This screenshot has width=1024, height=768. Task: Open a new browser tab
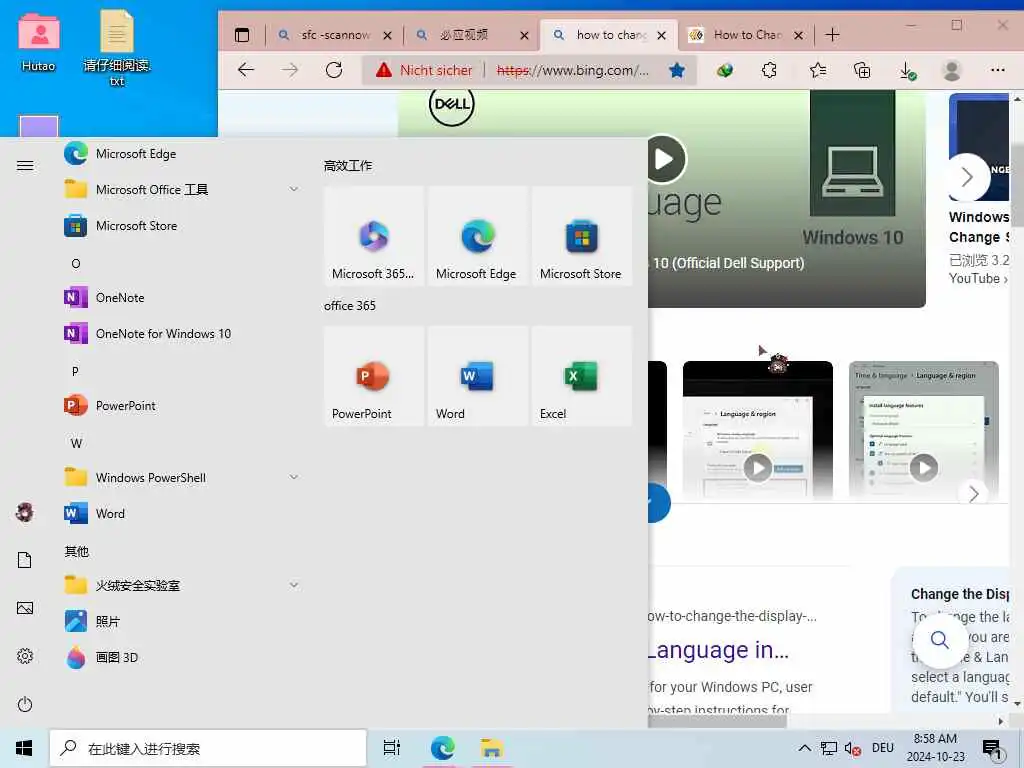click(x=833, y=35)
